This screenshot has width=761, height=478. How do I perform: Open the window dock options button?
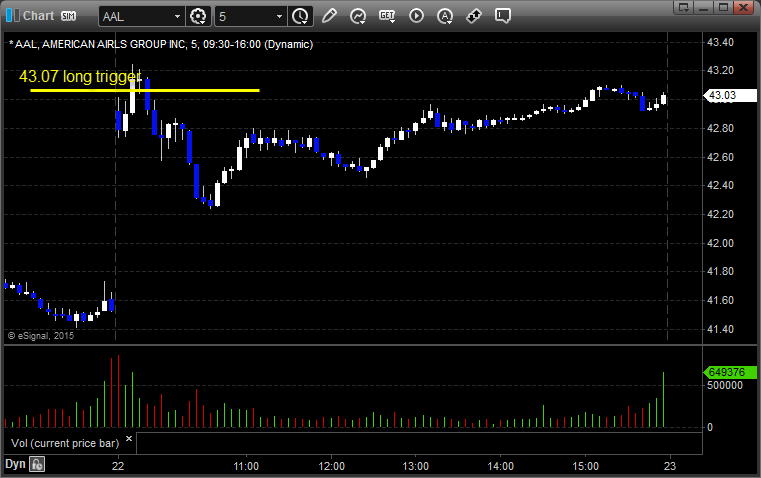click(x=683, y=7)
